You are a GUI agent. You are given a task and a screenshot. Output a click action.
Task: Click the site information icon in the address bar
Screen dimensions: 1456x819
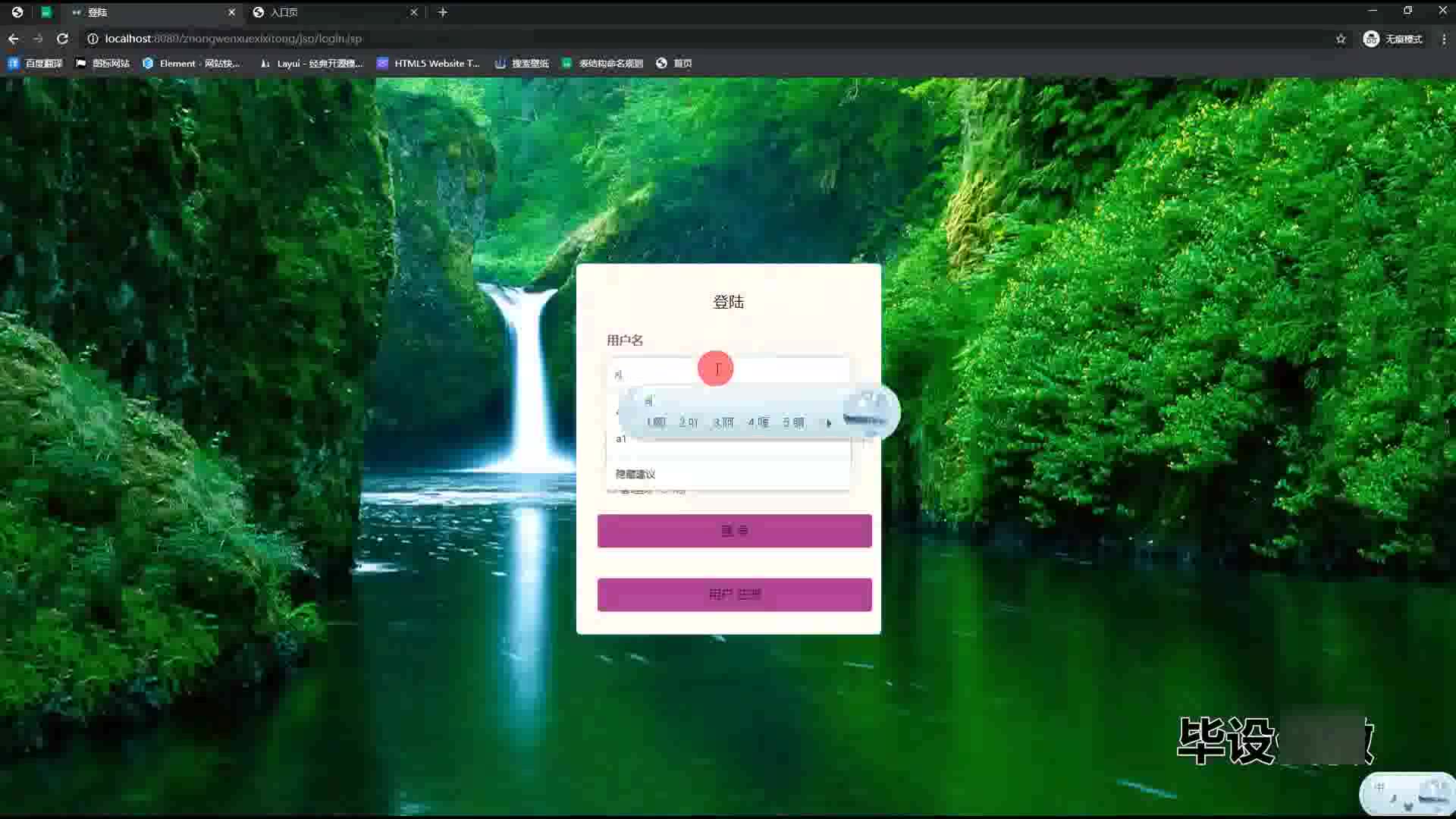[x=93, y=39]
